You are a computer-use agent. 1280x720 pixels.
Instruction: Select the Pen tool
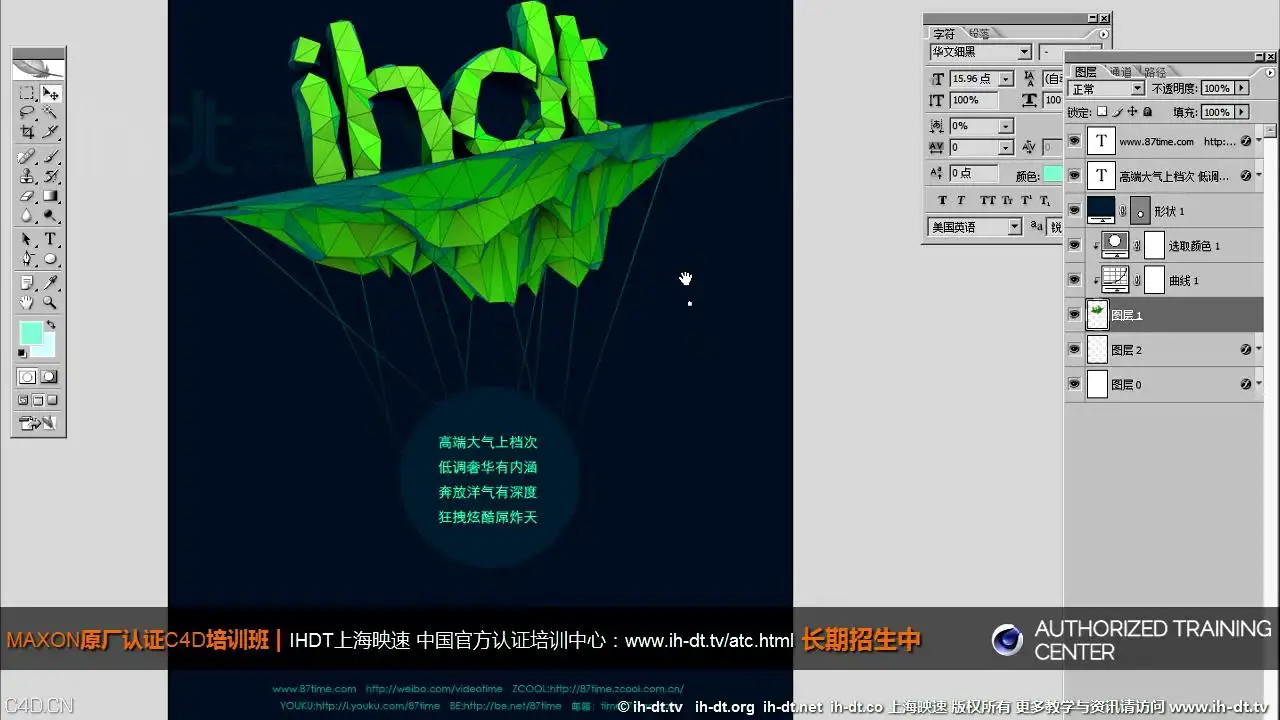click(x=27, y=259)
